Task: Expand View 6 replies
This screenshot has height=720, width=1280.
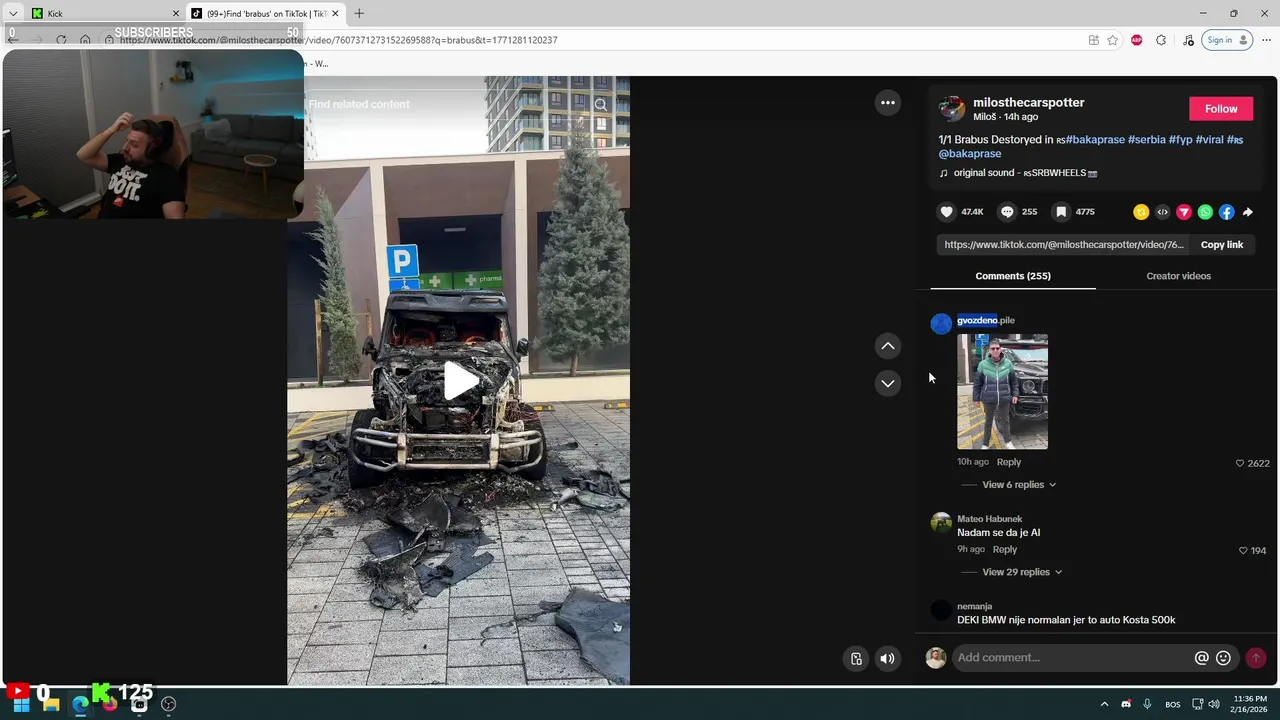Action: [x=1018, y=484]
